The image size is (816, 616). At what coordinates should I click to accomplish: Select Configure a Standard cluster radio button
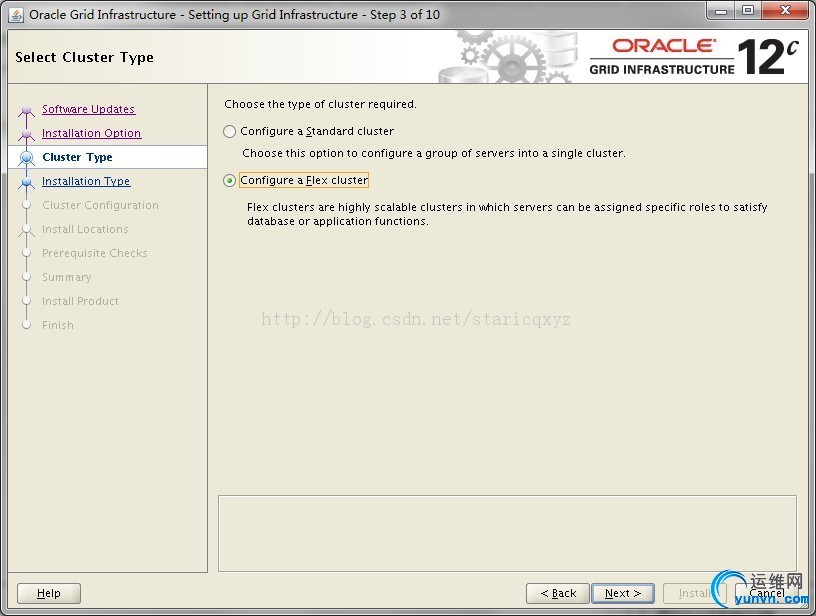[230, 132]
